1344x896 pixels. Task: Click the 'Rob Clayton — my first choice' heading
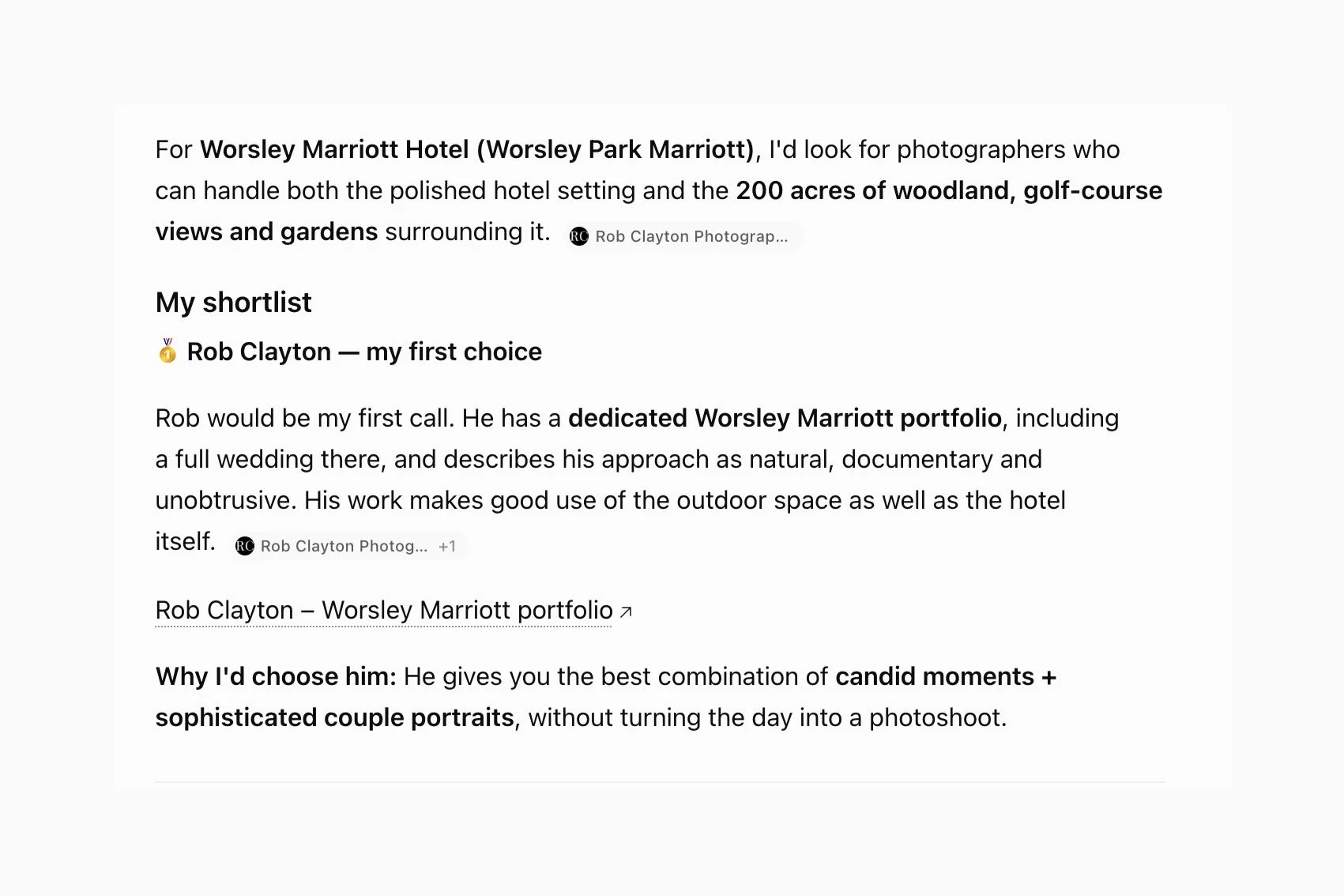(364, 352)
